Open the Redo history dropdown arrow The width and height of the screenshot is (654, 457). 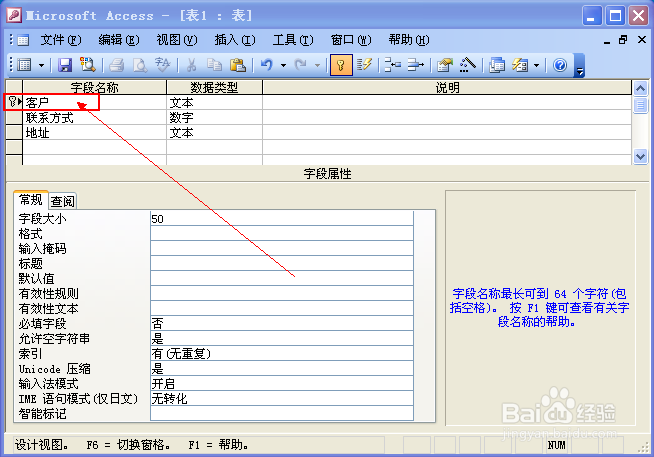coord(317,65)
